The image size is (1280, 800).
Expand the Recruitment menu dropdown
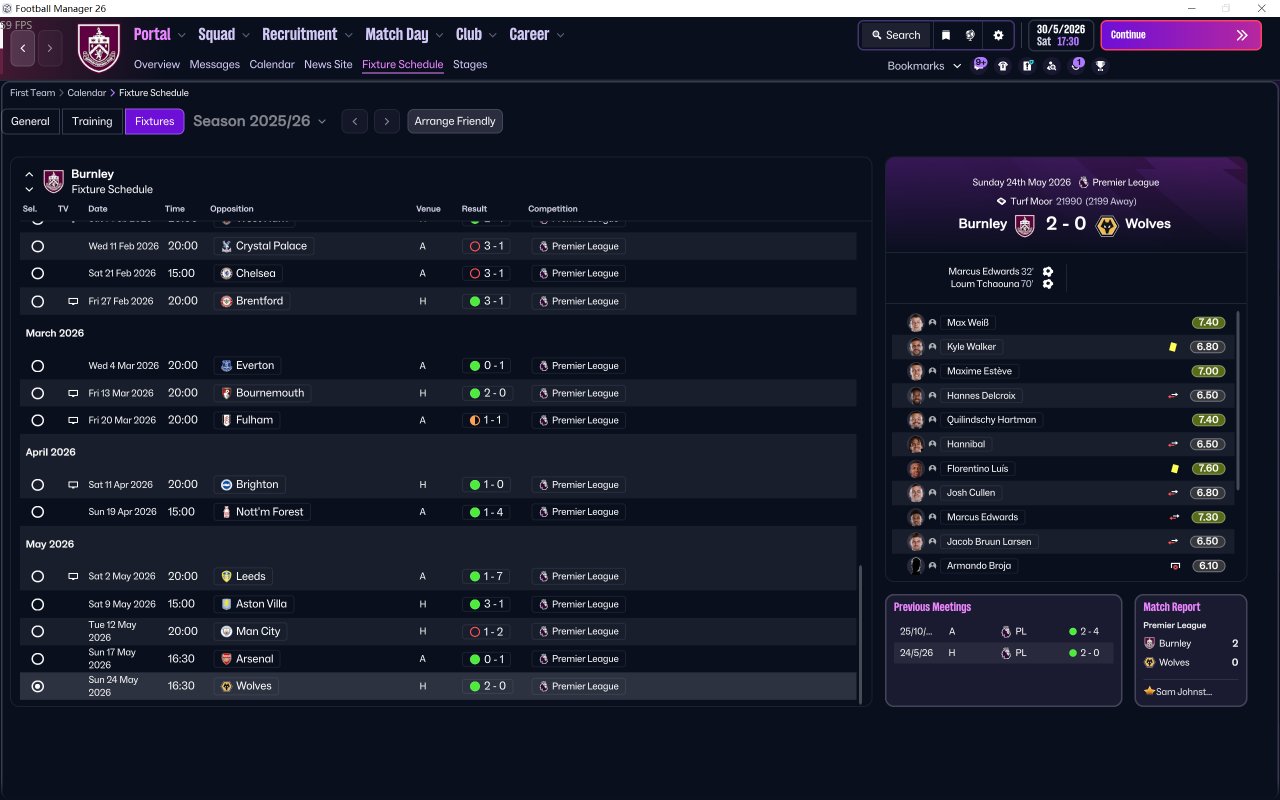pos(348,35)
